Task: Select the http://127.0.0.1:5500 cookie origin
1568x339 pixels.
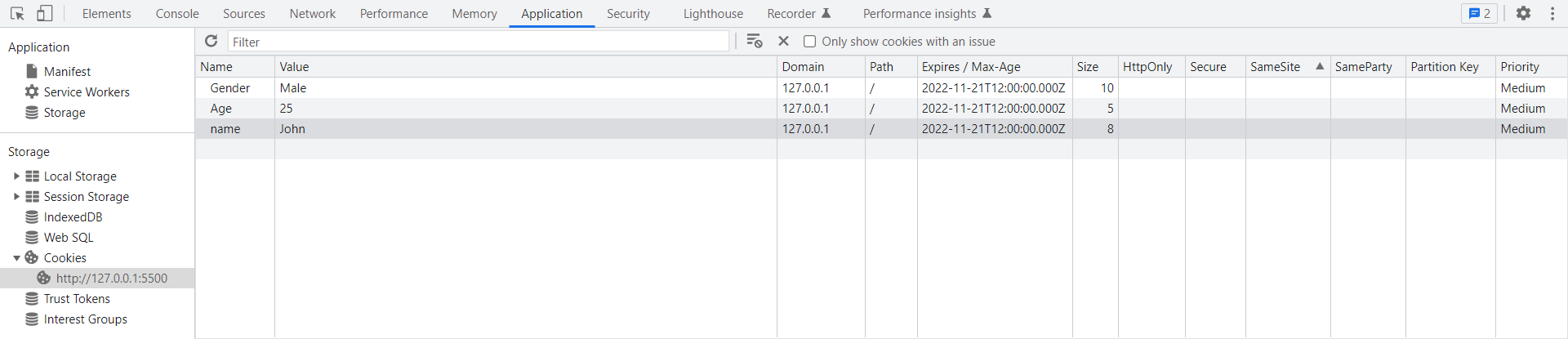Action: (111, 279)
